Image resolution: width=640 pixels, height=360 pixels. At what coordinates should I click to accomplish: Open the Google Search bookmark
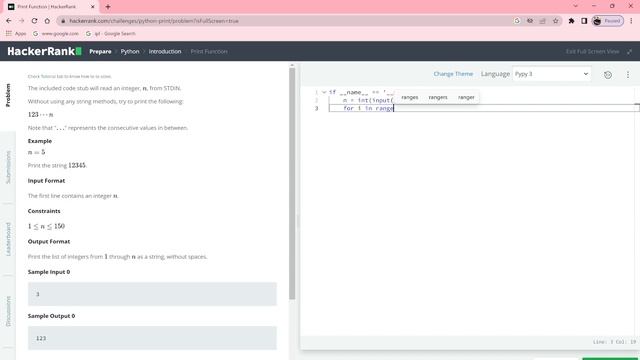[x=111, y=33]
